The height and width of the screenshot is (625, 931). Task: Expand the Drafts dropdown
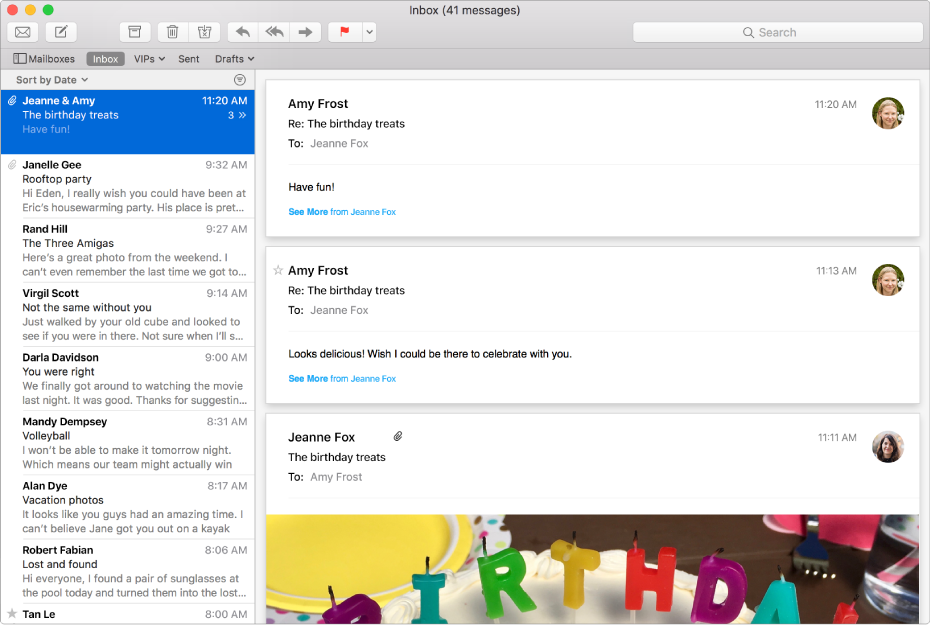coord(235,59)
